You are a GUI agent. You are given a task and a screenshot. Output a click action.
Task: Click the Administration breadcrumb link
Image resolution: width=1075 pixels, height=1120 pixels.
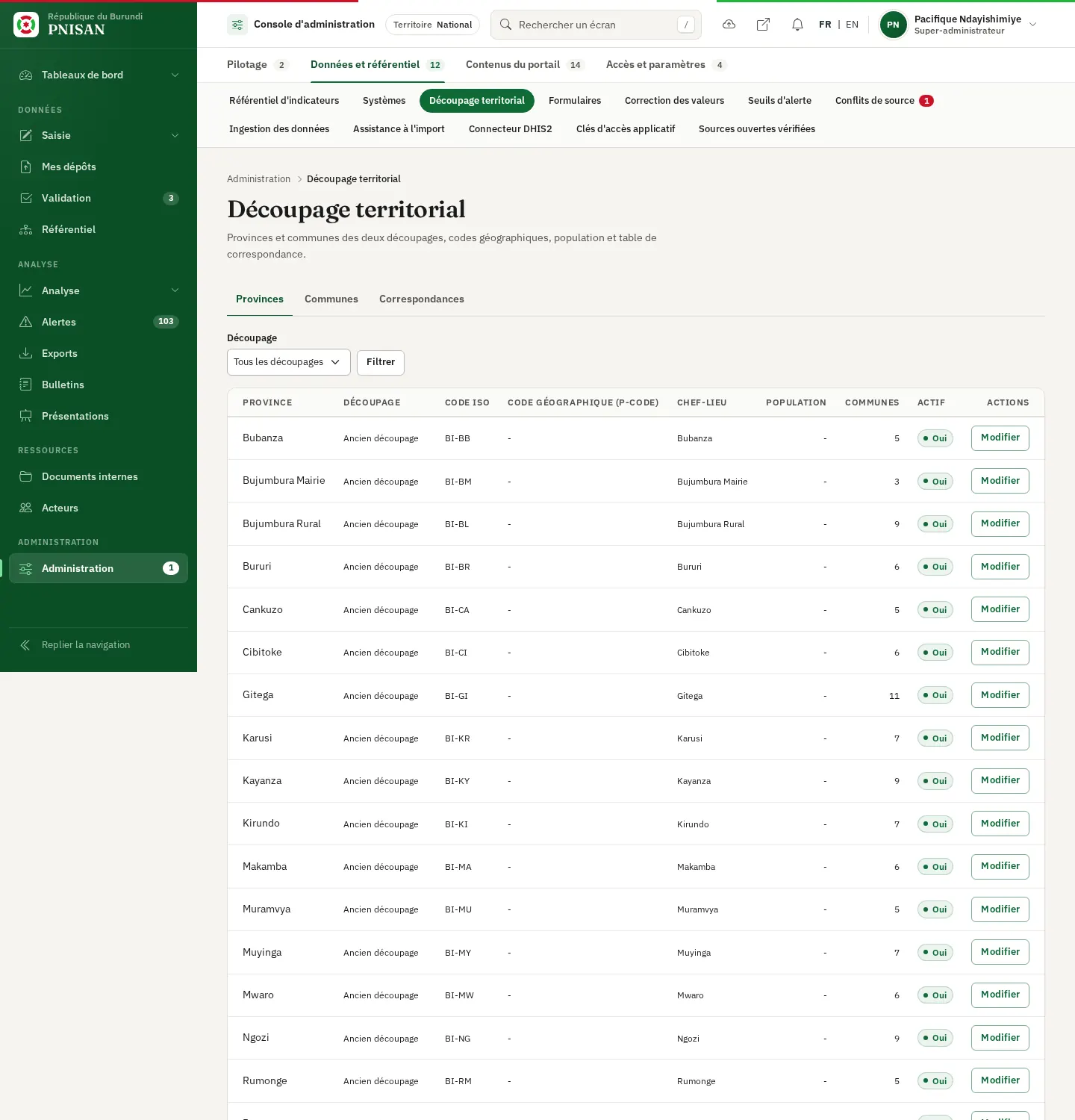pos(258,179)
